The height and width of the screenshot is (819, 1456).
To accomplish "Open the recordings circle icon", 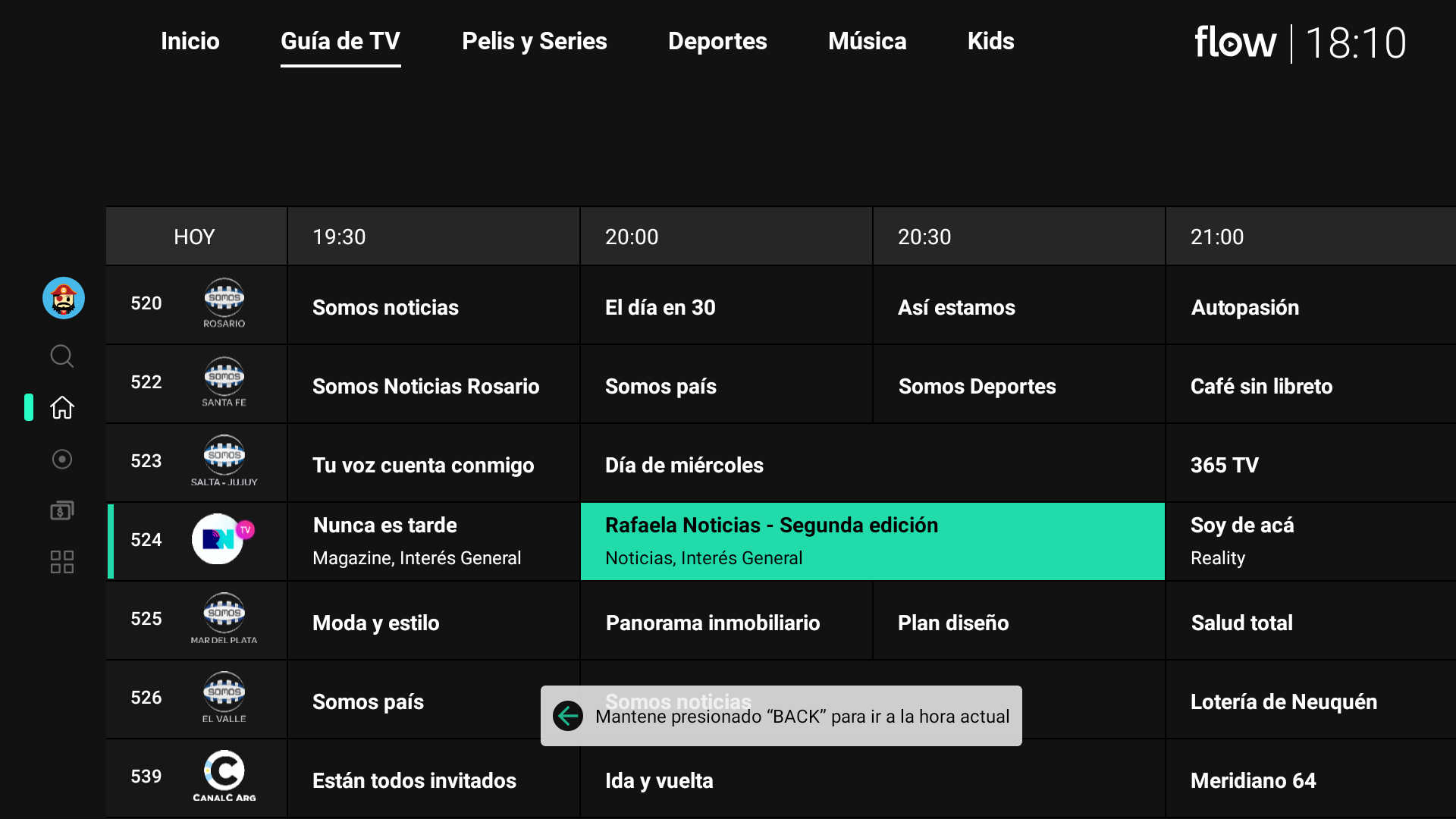I will coord(62,459).
